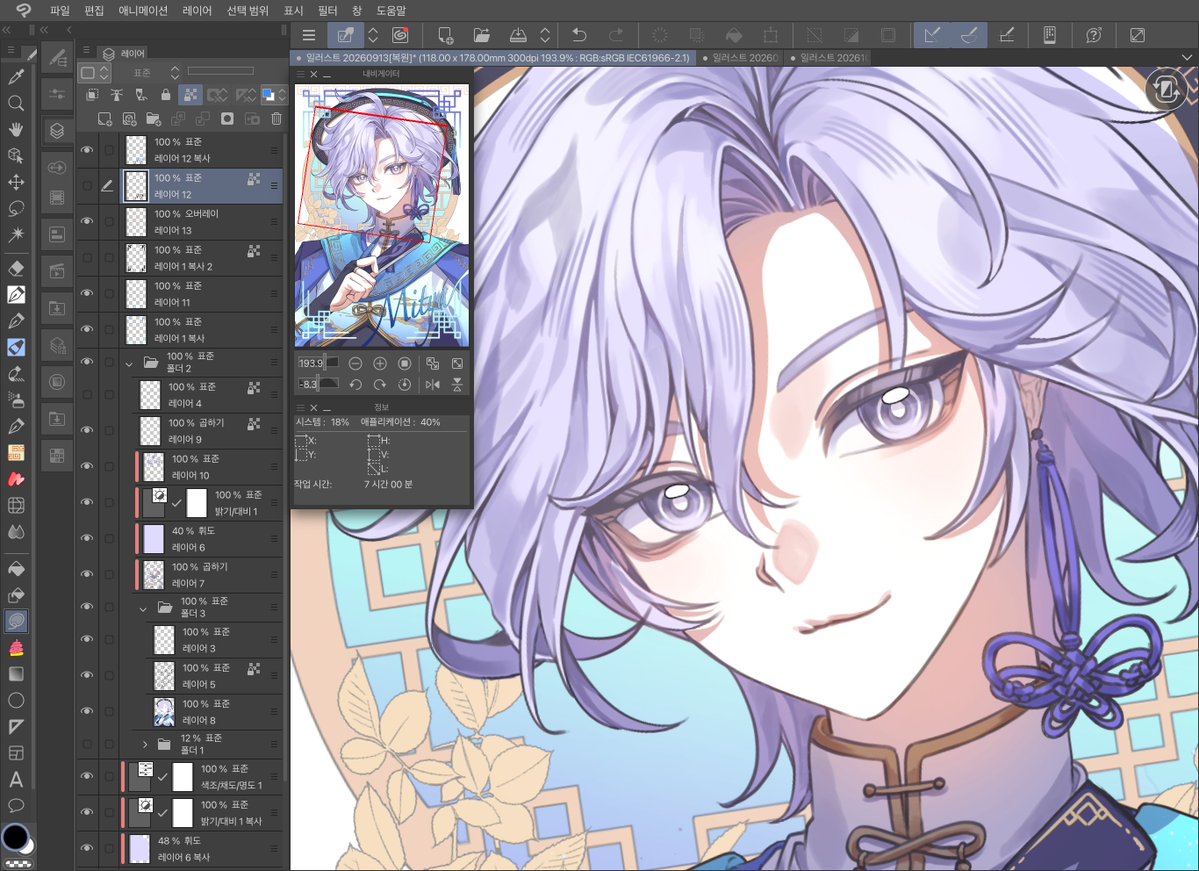Open the command bar hamburger menu
The width and height of the screenshot is (1199, 871).
coord(309,35)
